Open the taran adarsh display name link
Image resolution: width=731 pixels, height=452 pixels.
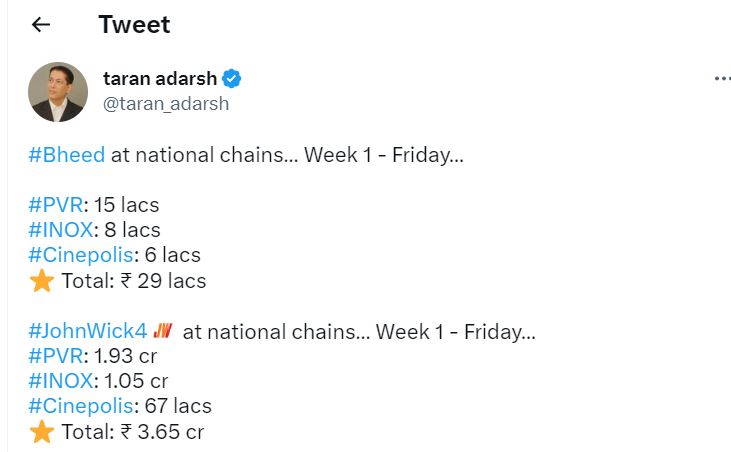click(160, 79)
